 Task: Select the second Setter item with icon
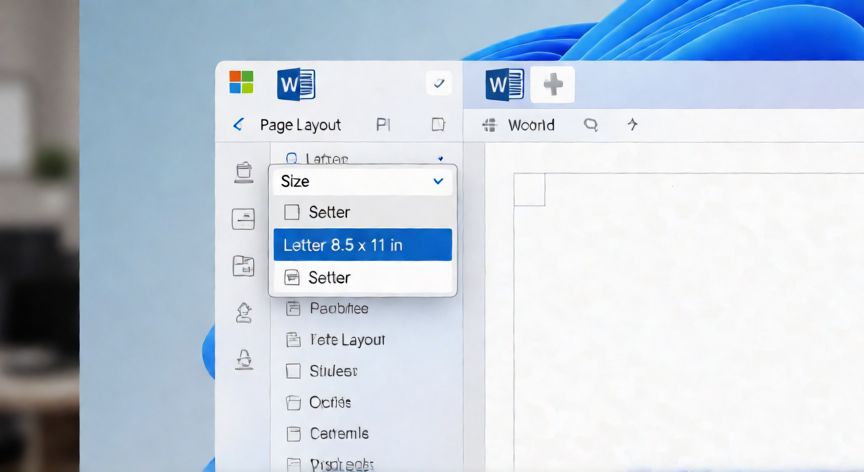pos(363,277)
